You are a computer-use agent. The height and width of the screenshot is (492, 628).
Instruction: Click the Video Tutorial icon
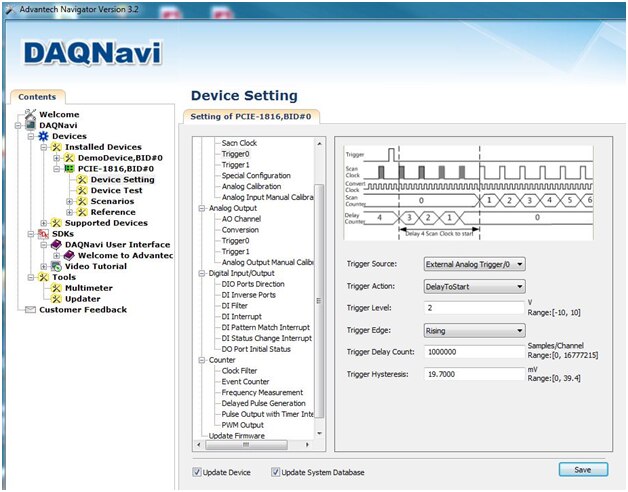pyautogui.click(x=56, y=266)
